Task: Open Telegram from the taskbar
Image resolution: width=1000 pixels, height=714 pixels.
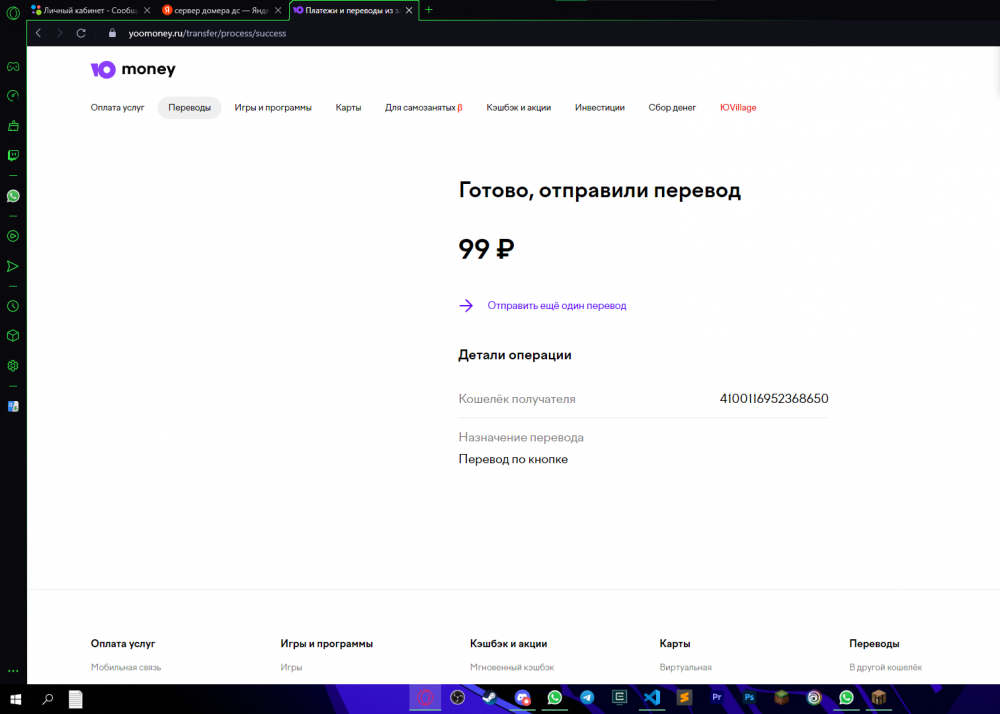Action: [x=587, y=698]
